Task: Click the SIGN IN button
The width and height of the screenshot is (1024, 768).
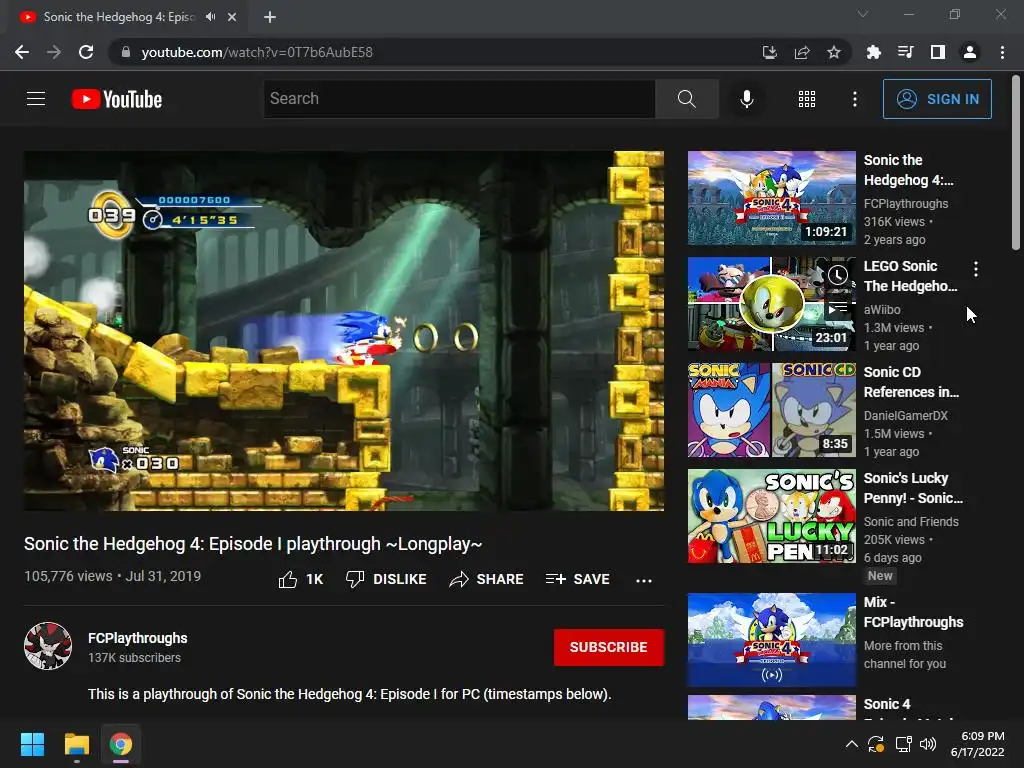Action: point(937,99)
